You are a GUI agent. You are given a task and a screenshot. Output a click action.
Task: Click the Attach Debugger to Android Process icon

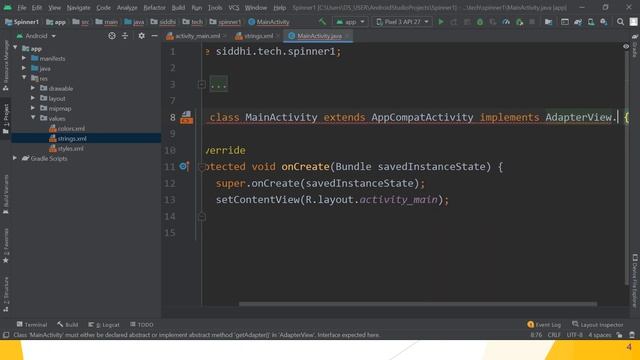(x=519, y=22)
